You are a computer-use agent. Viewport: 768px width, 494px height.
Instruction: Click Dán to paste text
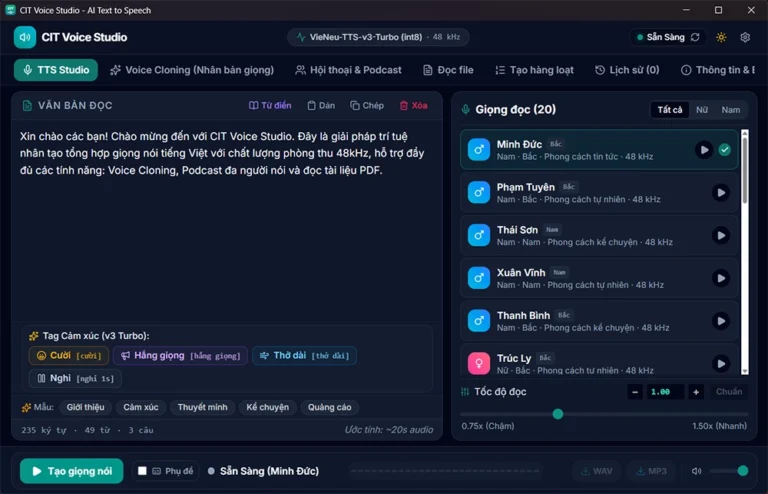click(x=321, y=105)
